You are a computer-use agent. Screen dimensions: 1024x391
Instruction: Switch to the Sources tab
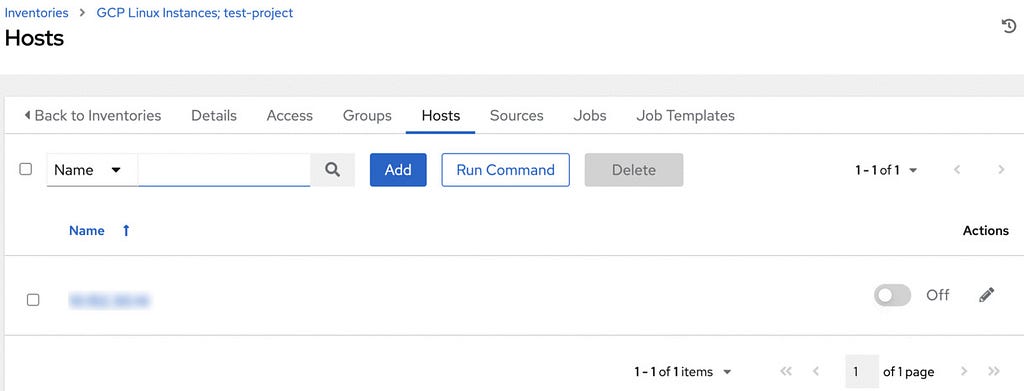pos(517,116)
